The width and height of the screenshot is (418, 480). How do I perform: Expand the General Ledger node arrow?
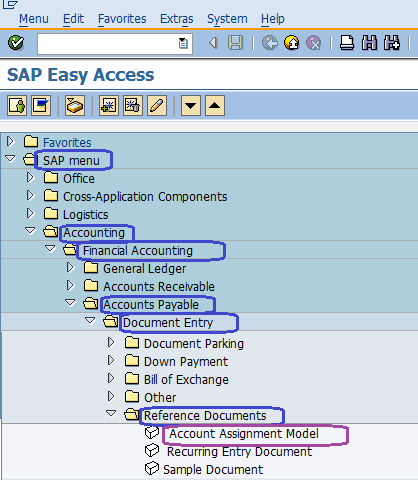[70, 267]
